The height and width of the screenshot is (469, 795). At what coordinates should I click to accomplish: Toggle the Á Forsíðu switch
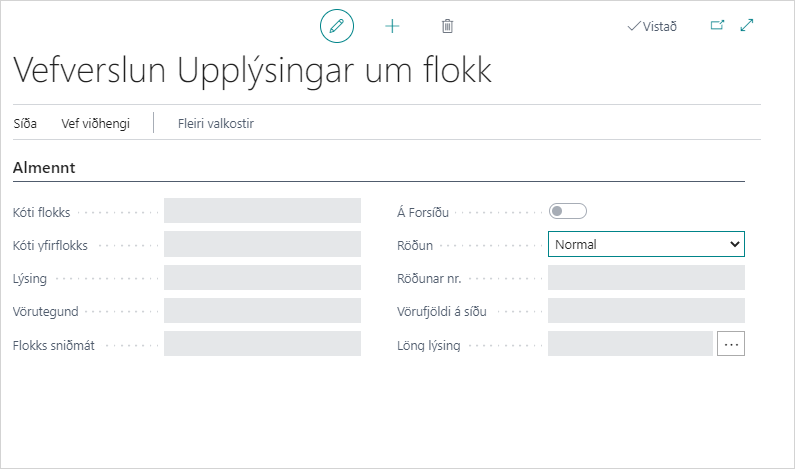(567, 211)
